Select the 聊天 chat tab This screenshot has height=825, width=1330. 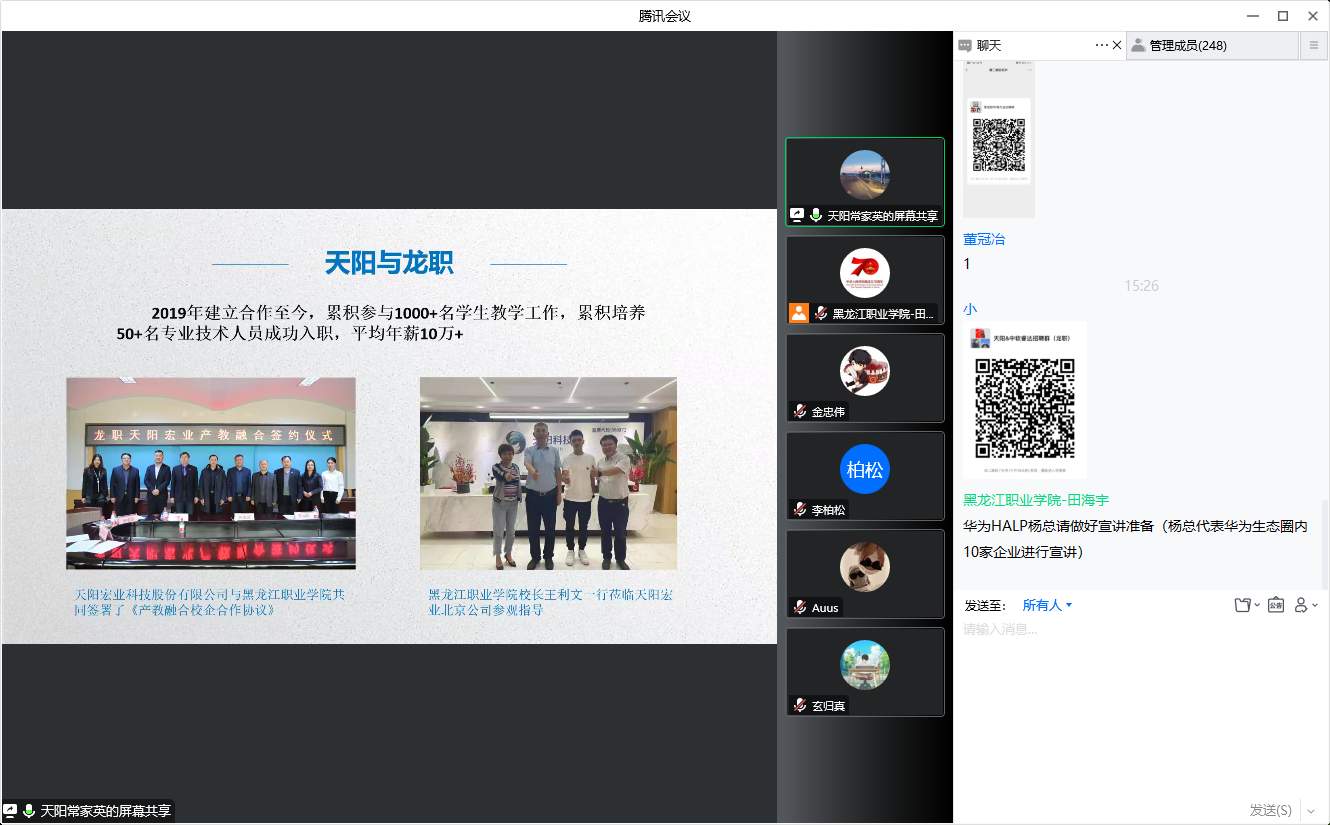pyautogui.click(x=988, y=45)
